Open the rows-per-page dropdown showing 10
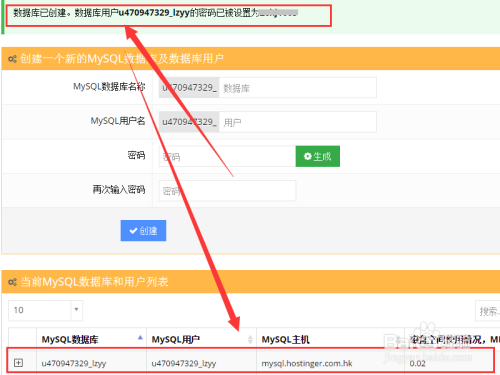The width and height of the screenshot is (500, 375). pyautogui.click(x=45, y=310)
